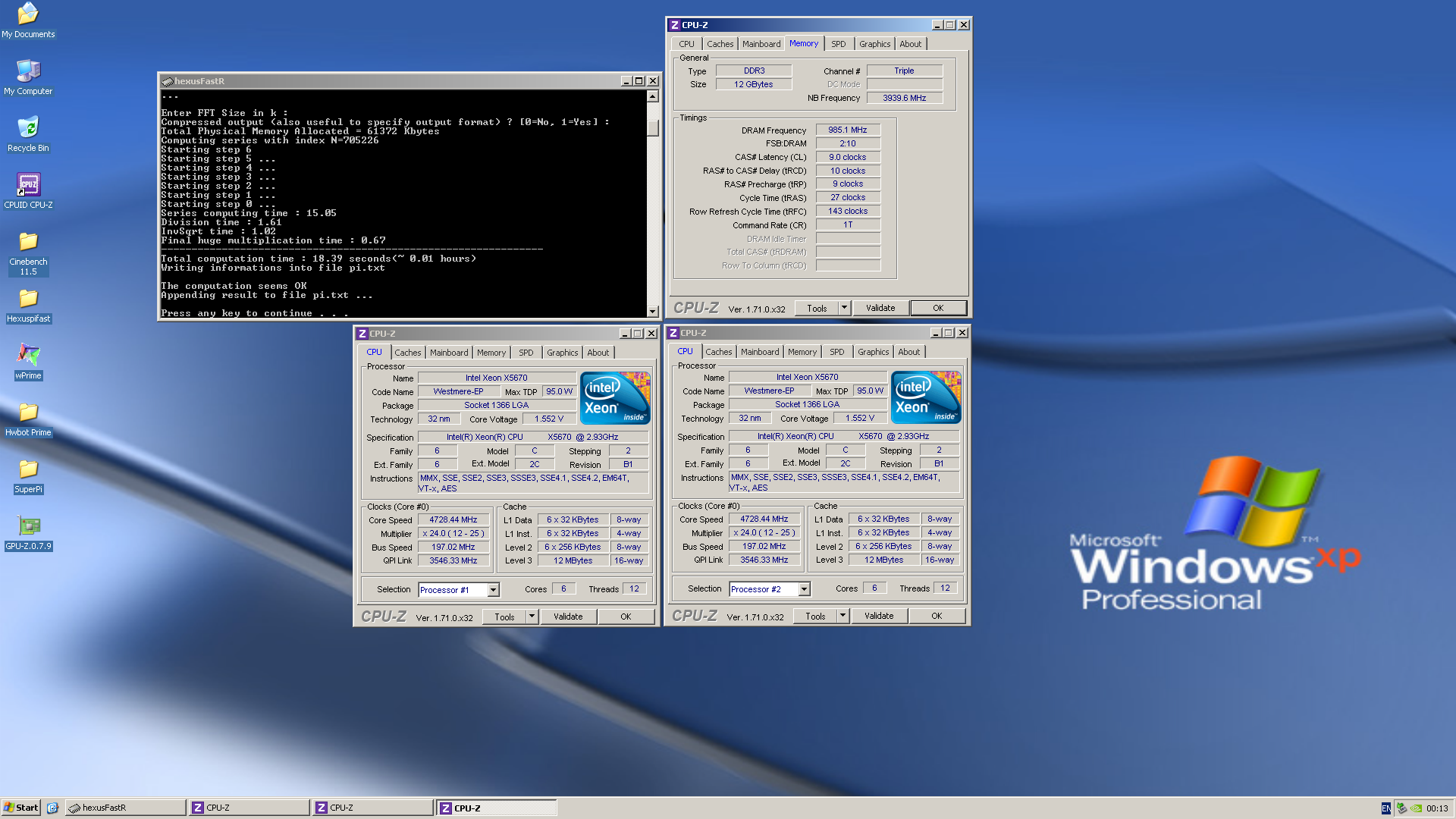Expand Tools dropdown arrow in Memory window
1456x819 pixels.
coord(844,308)
